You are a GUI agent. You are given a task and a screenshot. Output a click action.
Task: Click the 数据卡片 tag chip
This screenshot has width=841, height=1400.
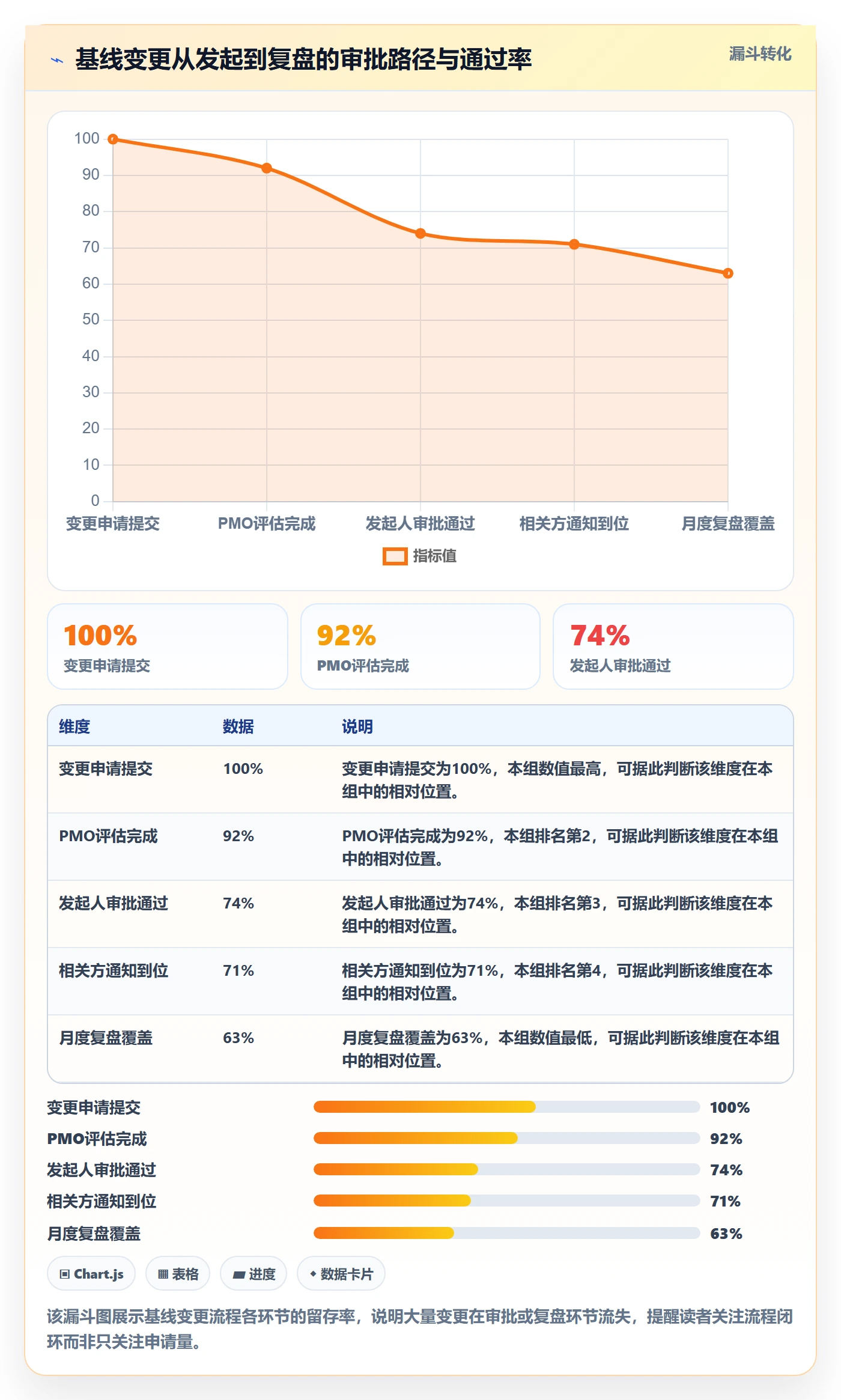(x=341, y=1274)
